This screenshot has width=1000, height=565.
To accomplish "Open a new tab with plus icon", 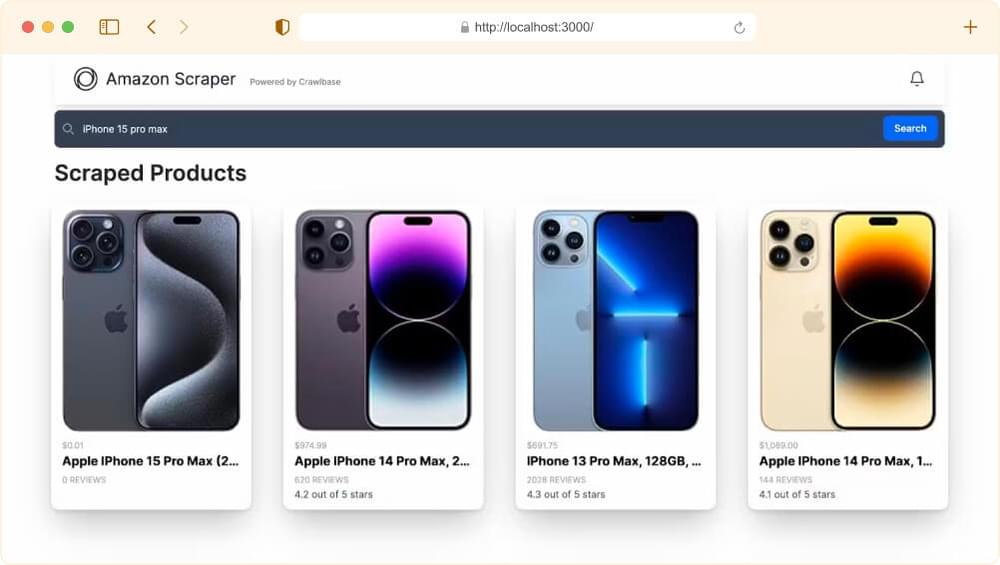I will 970,27.
